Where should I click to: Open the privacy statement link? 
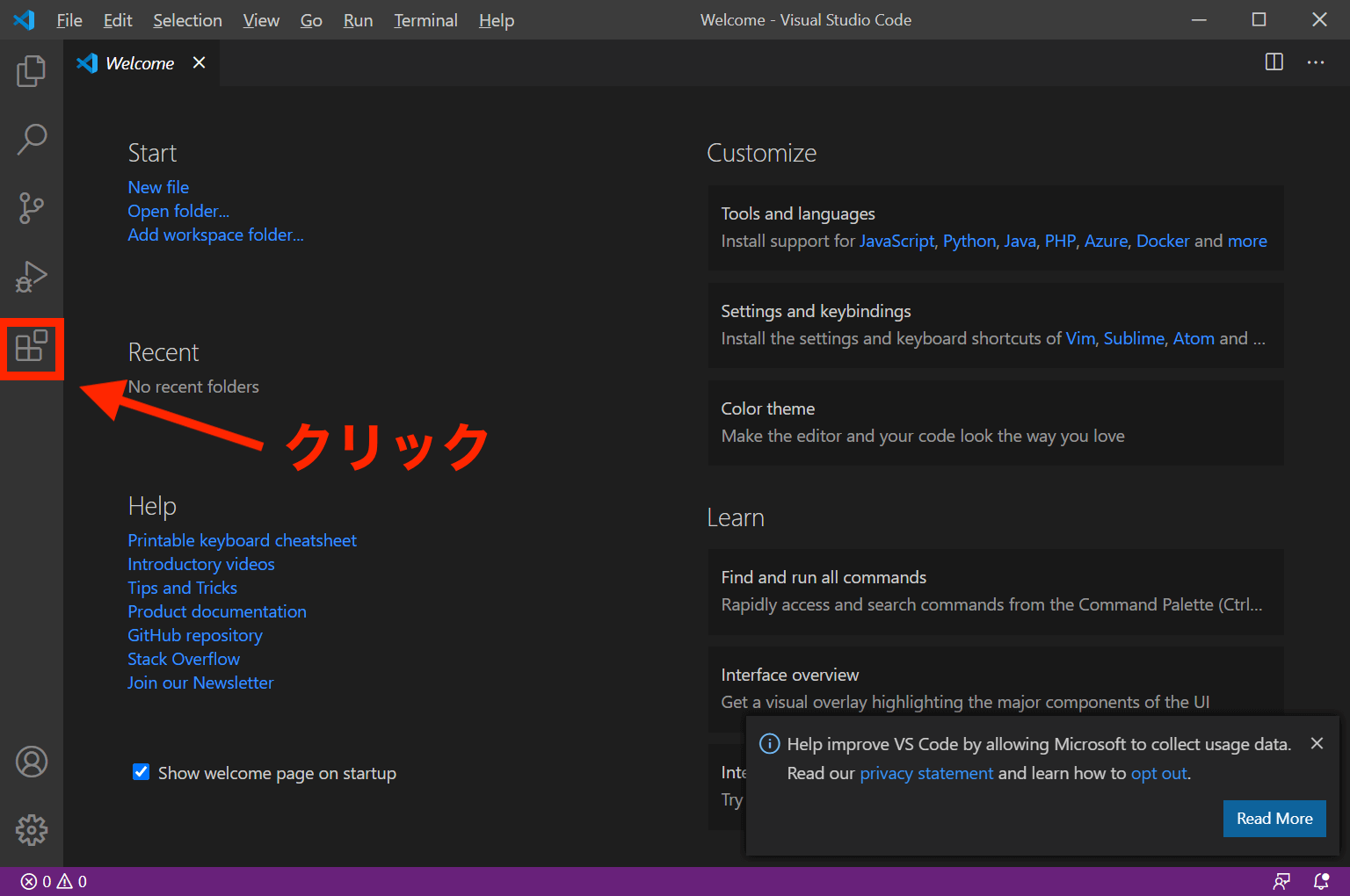[x=926, y=773]
